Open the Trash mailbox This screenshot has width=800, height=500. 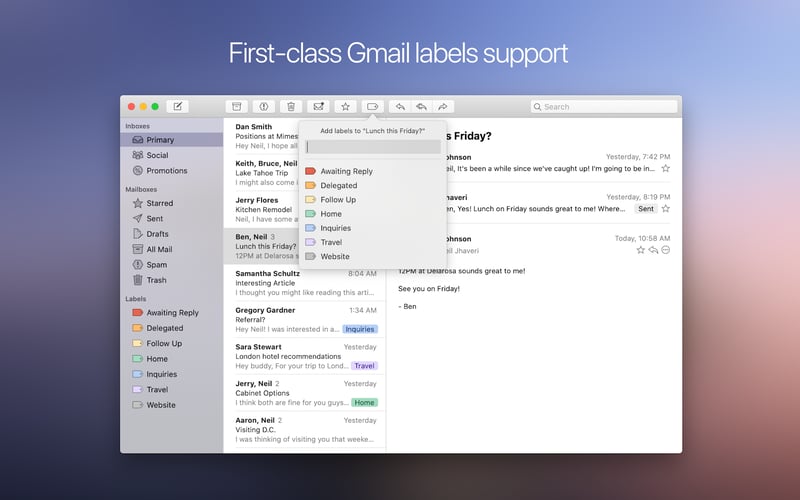pos(172,280)
